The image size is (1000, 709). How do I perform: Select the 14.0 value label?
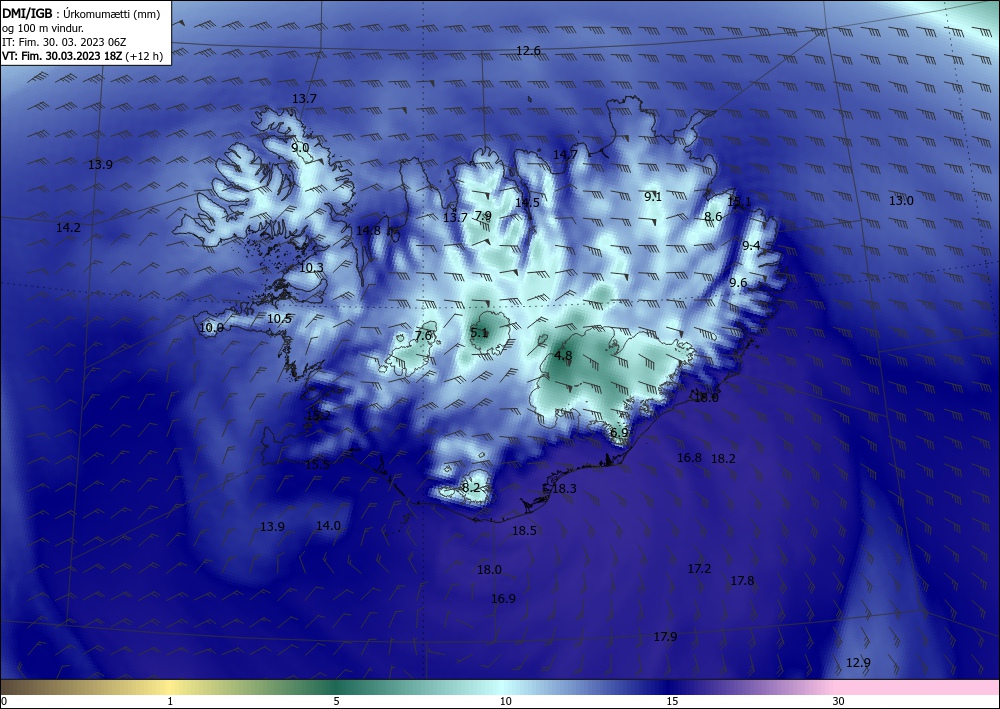pos(328,526)
